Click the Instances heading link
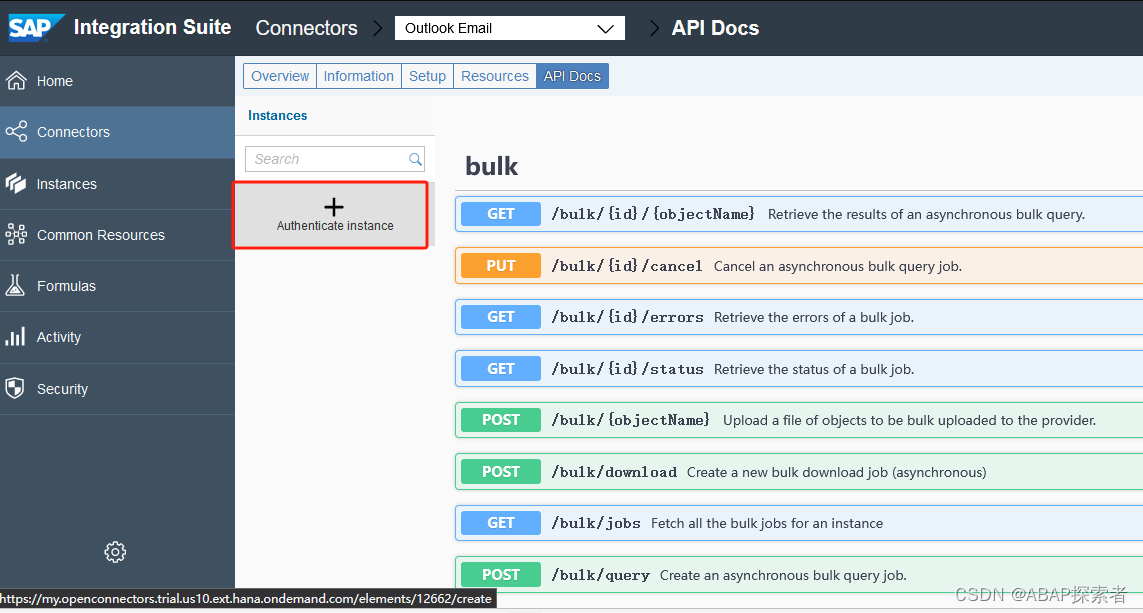This screenshot has width=1143, height=613. tap(278, 115)
